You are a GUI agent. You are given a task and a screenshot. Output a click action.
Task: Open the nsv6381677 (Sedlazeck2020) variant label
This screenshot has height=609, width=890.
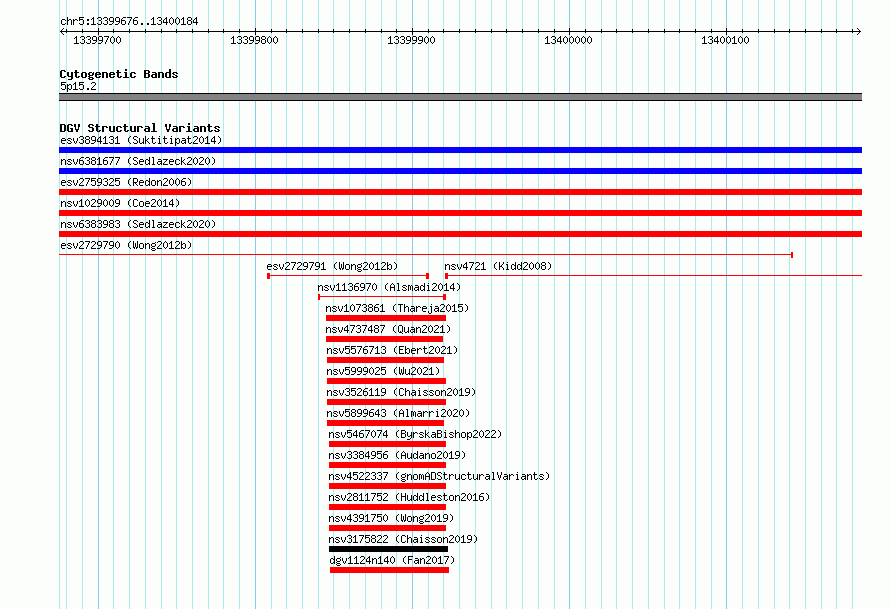pyautogui.click(x=138, y=161)
